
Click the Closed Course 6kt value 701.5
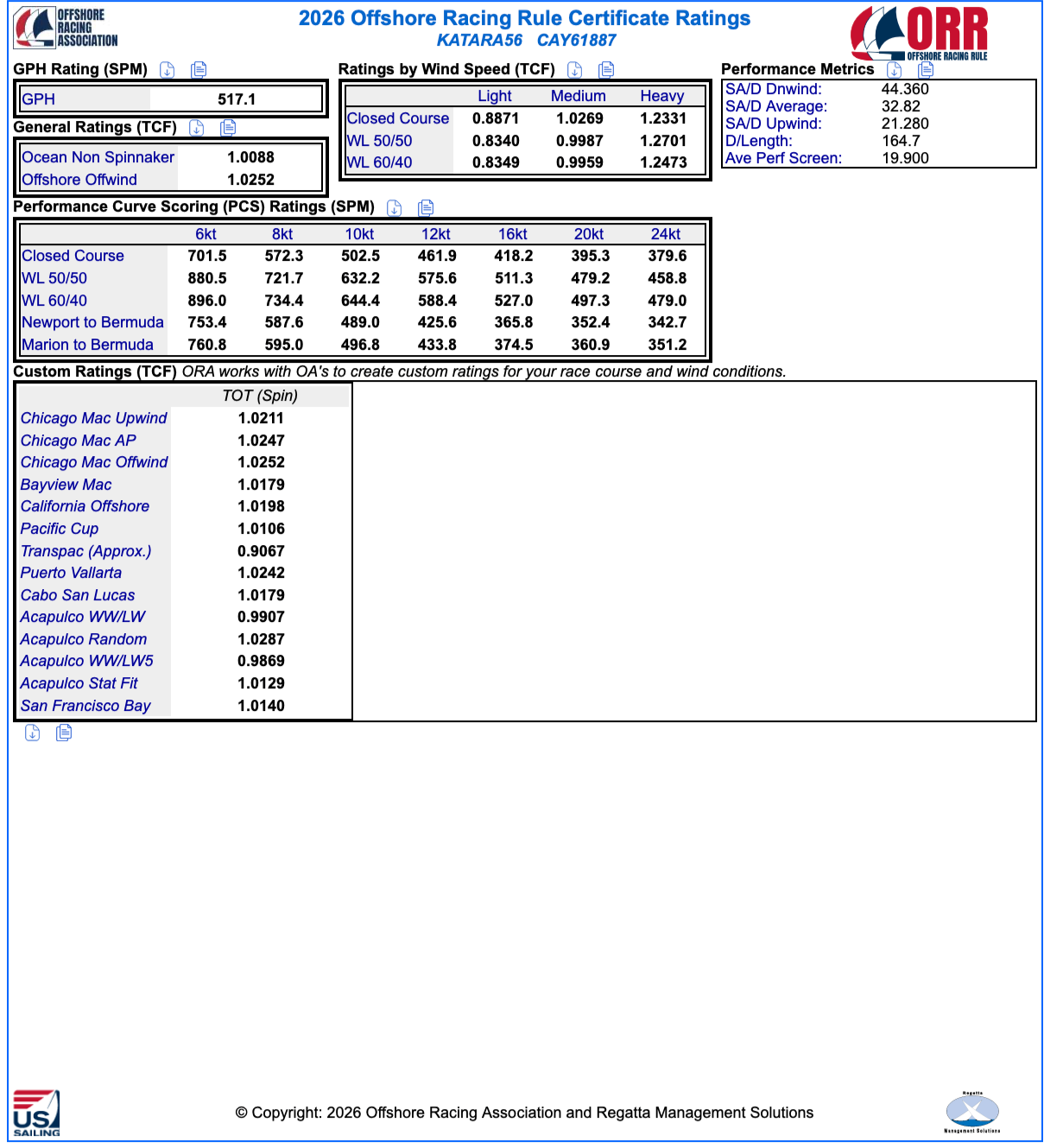tap(207, 256)
